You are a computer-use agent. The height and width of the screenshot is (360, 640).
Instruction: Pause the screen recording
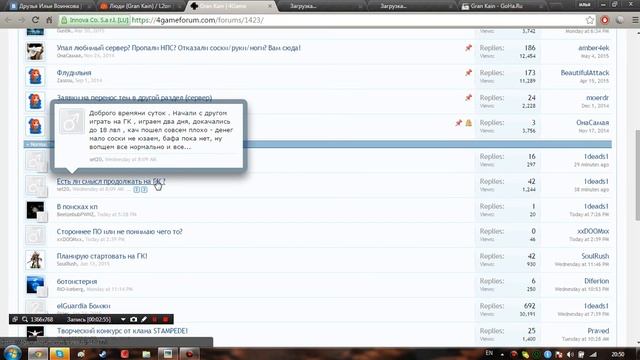[155, 319]
